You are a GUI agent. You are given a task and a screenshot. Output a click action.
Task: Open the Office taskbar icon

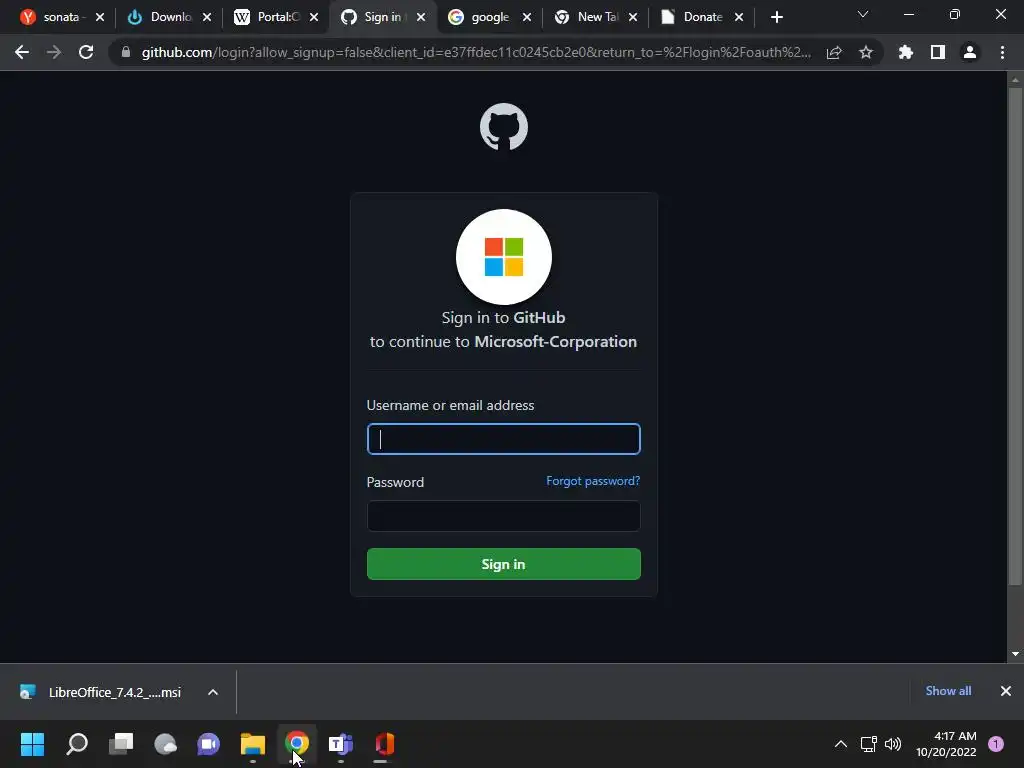(x=385, y=744)
